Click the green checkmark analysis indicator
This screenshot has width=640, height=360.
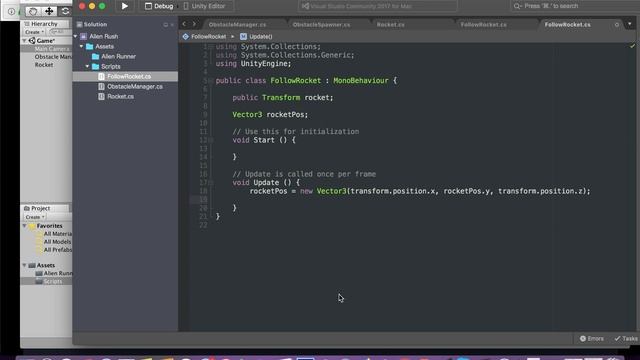tap(632, 46)
